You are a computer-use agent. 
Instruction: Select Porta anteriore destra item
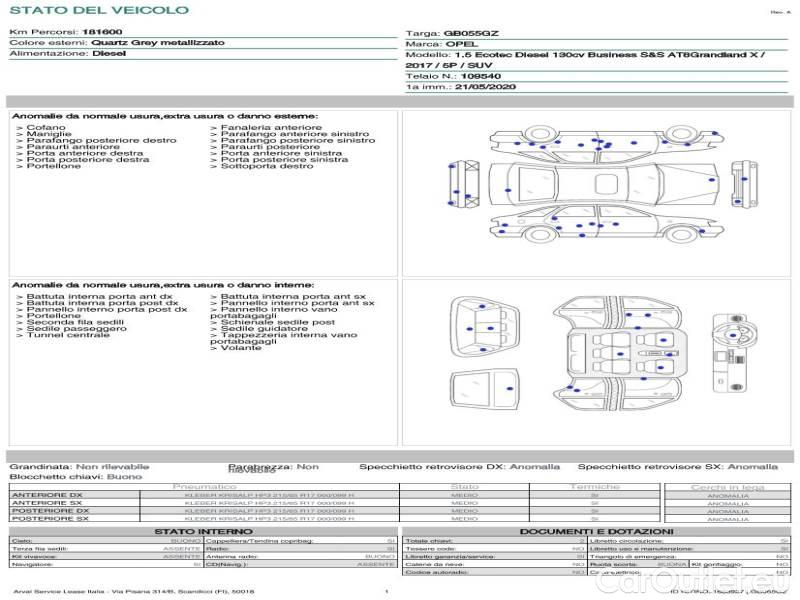80,153
